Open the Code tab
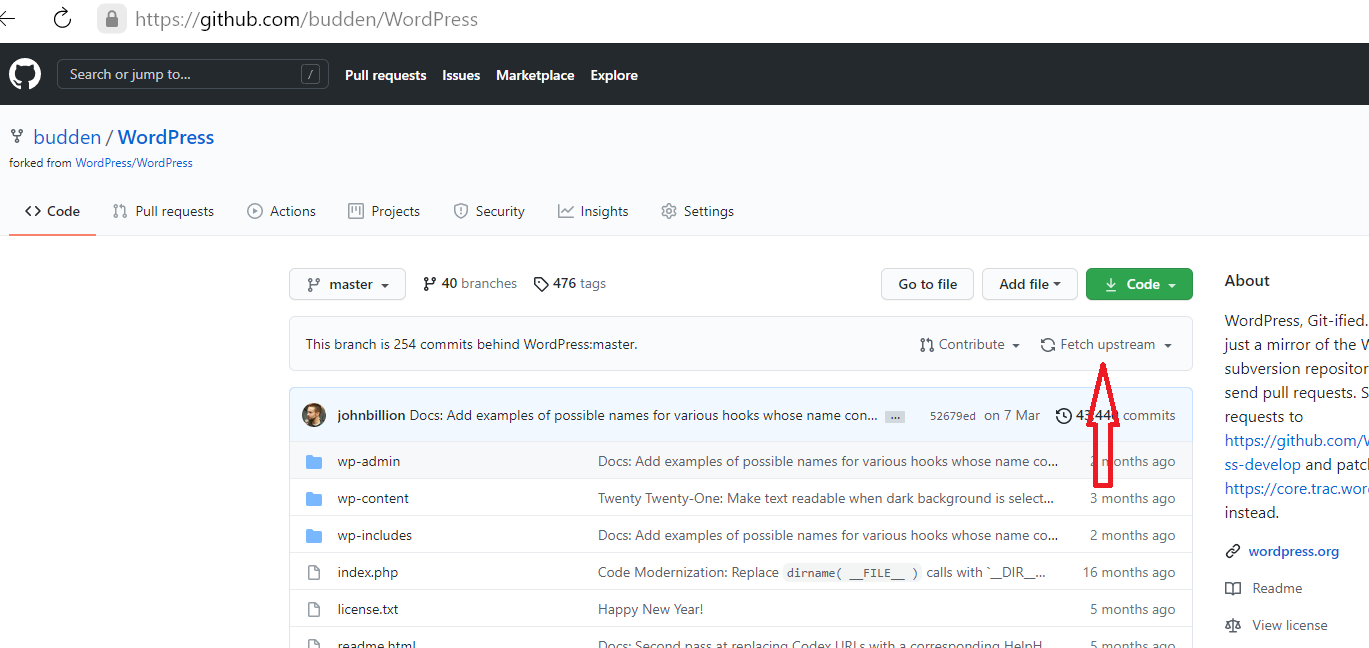This screenshot has width=1369, height=648. coord(52,211)
